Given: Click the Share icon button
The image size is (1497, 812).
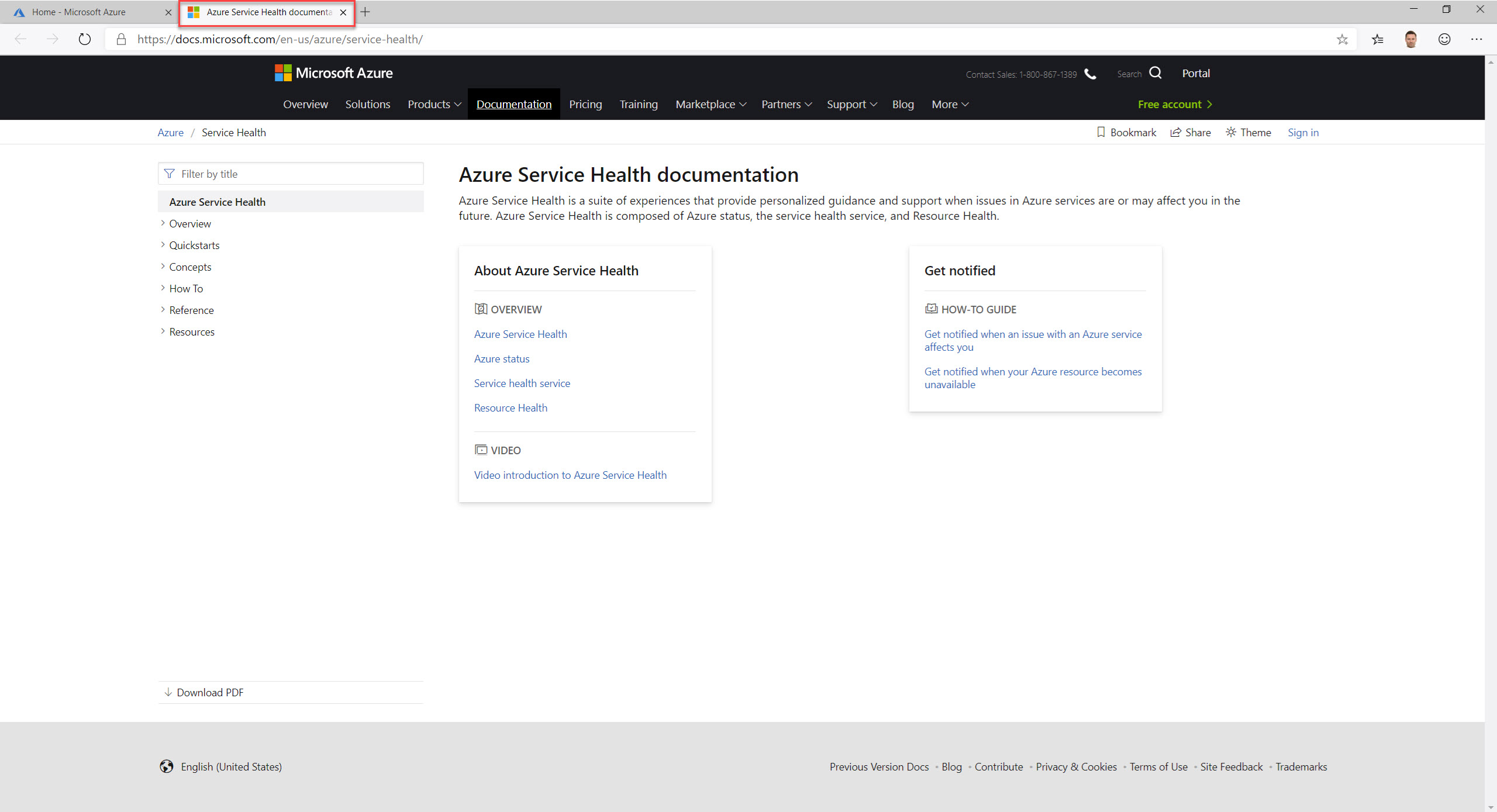Looking at the screenshot, I should click(1191, 133).
